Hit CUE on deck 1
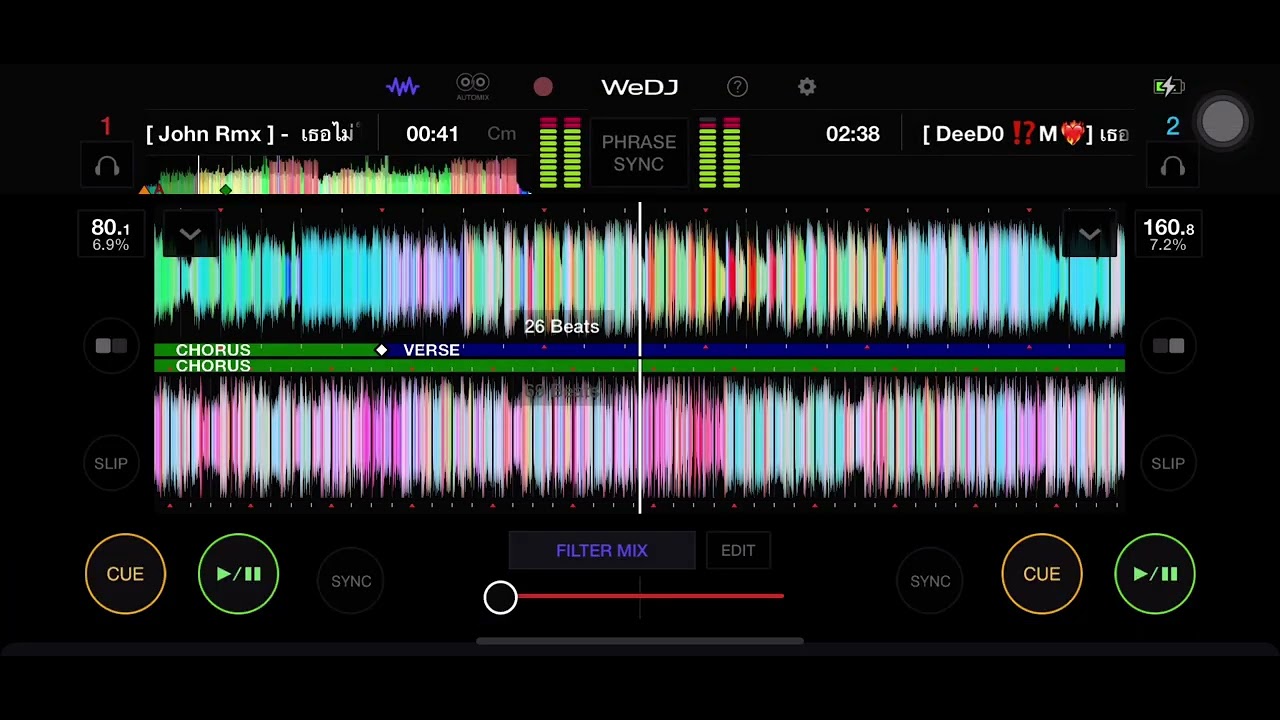This screenshot has height=720, width=1280. click(125, 574)
